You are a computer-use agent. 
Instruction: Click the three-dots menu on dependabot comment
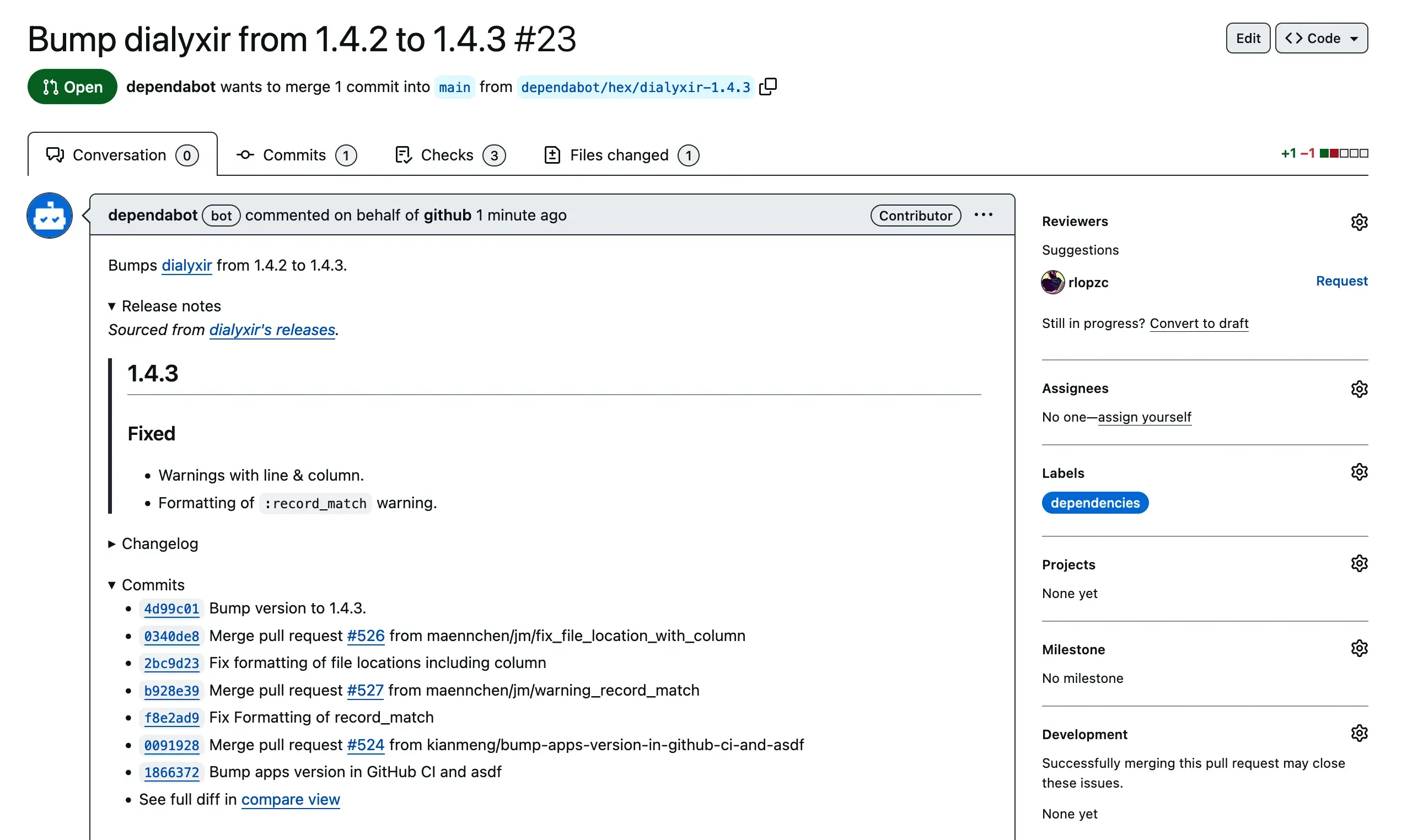984,214
